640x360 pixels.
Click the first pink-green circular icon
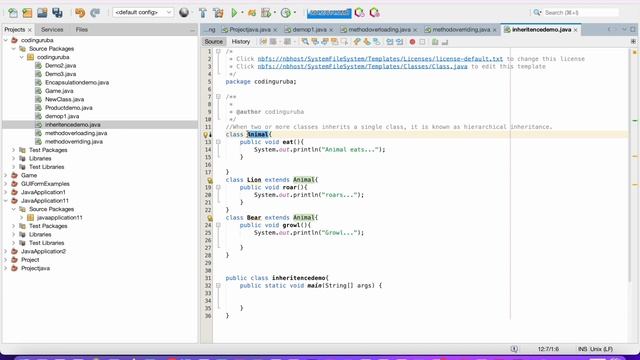point(360,13)
